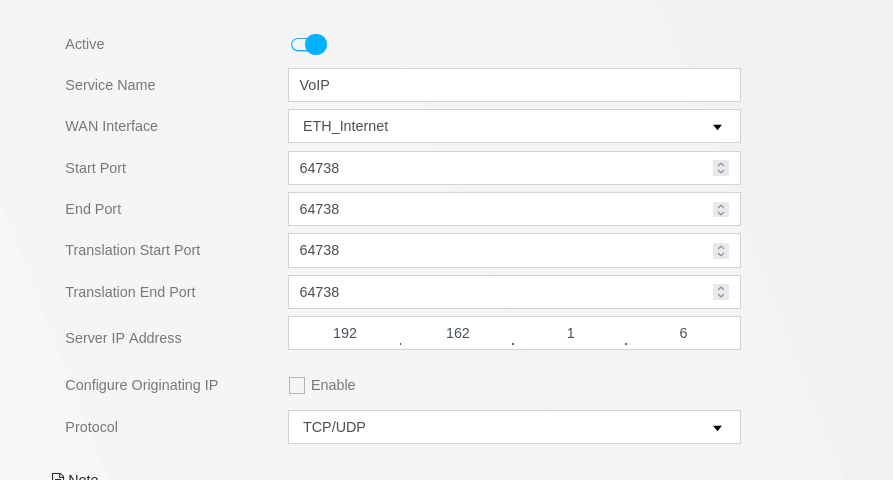Click the ETH_Internet dropdown arrow
Image resolution: width=893 pixels, height=480 pixels.
pos(718,127)
